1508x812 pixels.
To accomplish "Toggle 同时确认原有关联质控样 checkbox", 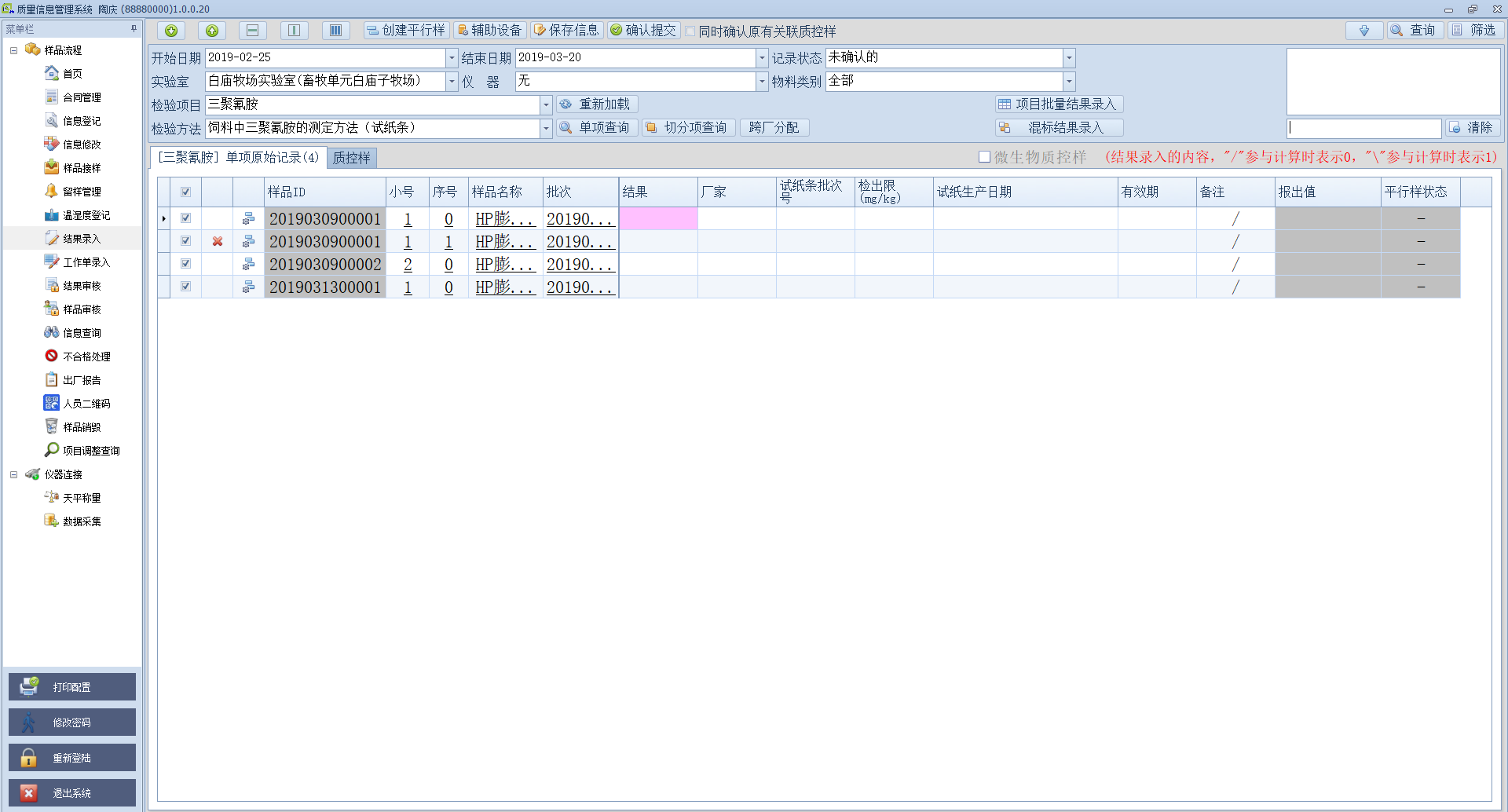I will [x=690, y=31].
